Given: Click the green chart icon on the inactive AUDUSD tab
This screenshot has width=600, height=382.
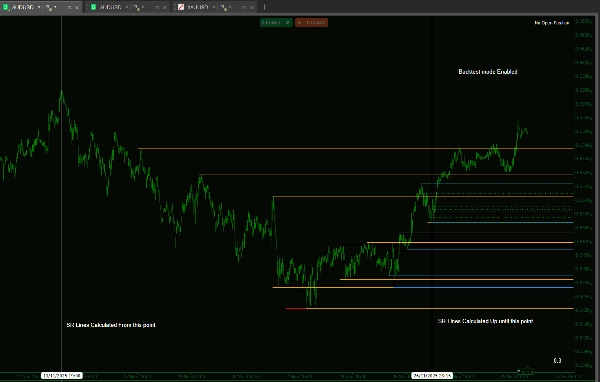Looking at the screenshot, I should tap(93, 7).
